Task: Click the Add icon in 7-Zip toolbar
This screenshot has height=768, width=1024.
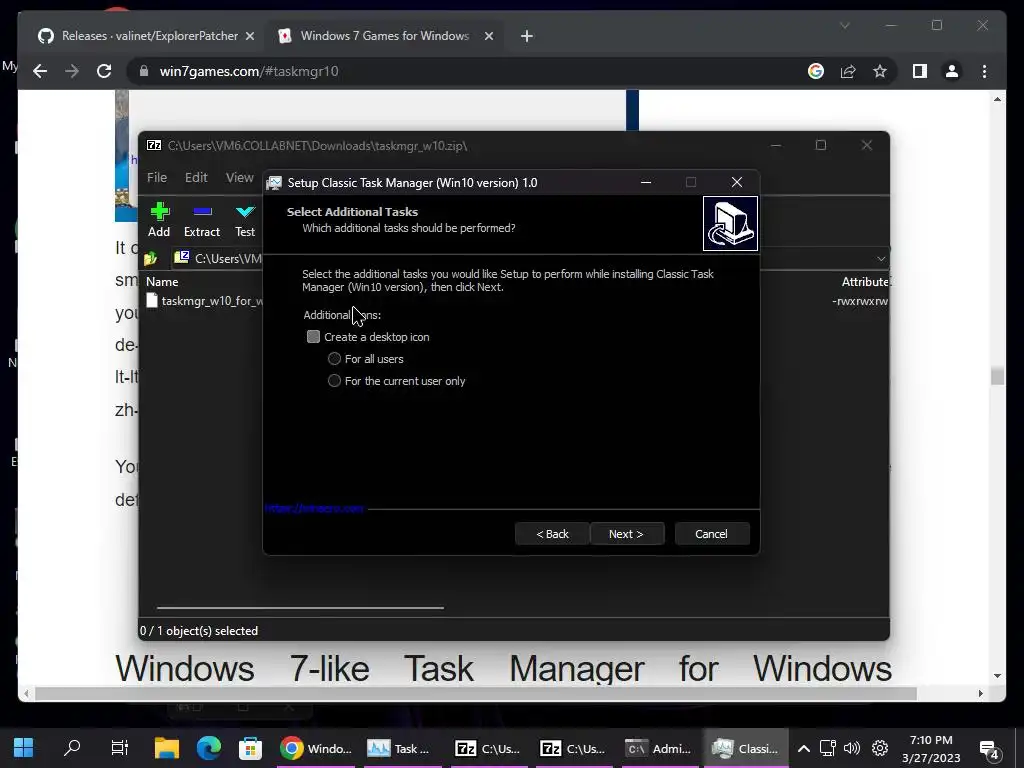Action: click(159, 220)
